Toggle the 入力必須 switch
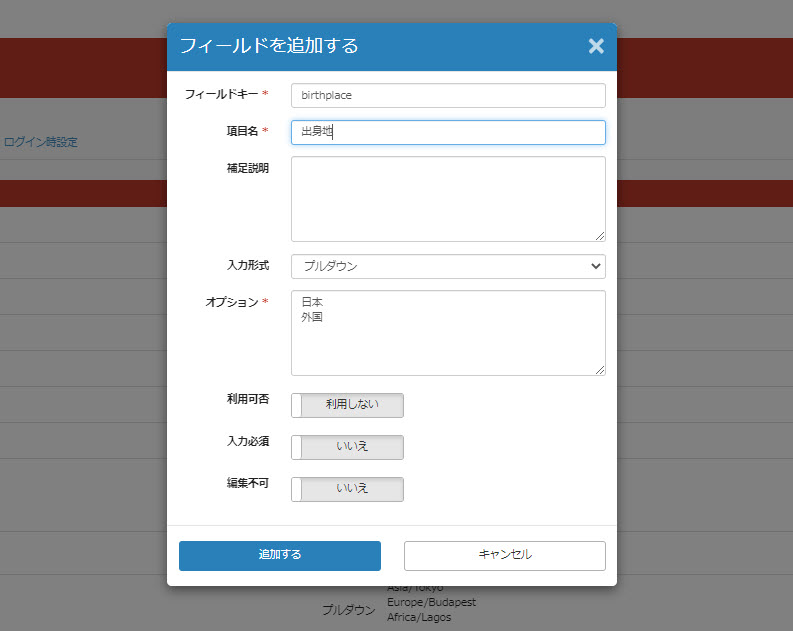This screenshot has width=793, height=631. (347, 447)
